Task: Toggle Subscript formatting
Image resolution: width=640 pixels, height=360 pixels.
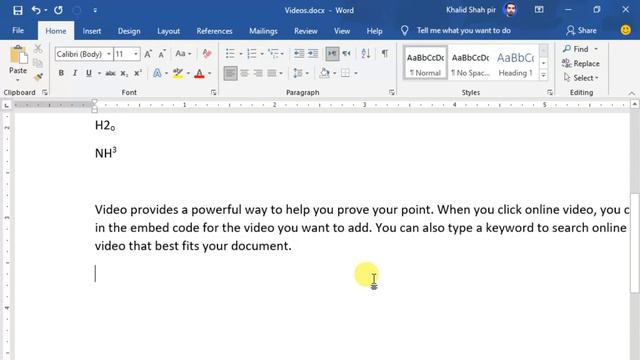Action: coord(124,73)
